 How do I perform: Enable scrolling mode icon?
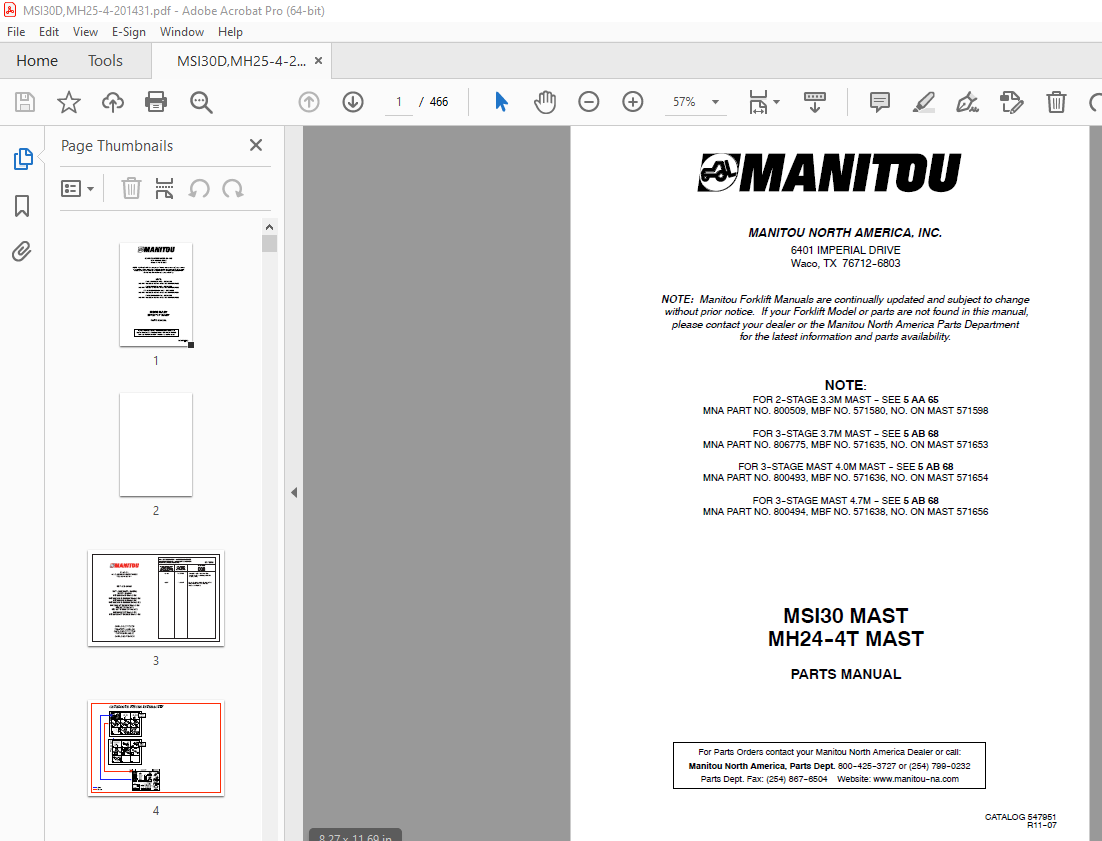point(815,102)
